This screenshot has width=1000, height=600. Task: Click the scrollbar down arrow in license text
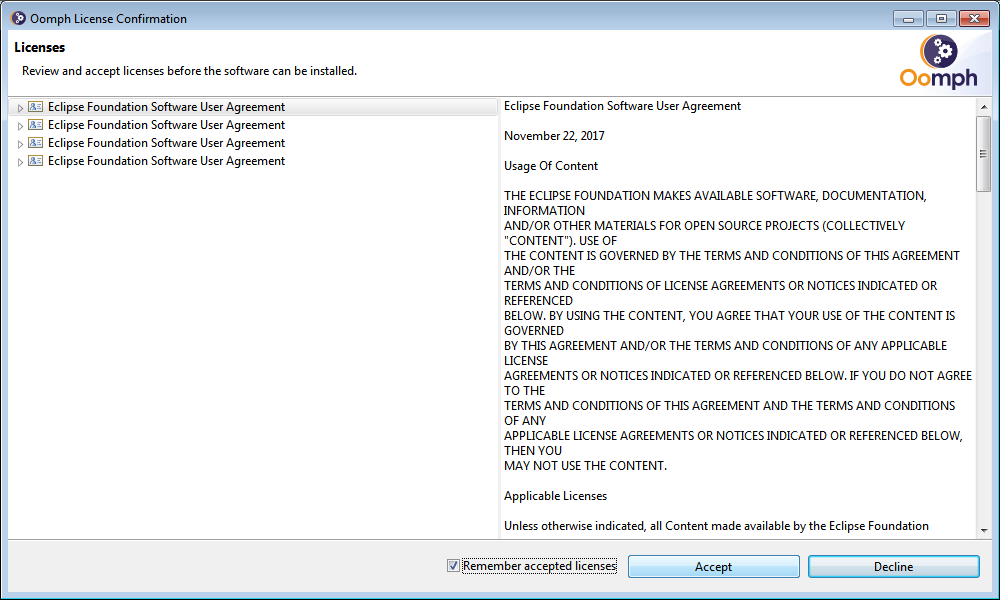click(x=983, y=530)
